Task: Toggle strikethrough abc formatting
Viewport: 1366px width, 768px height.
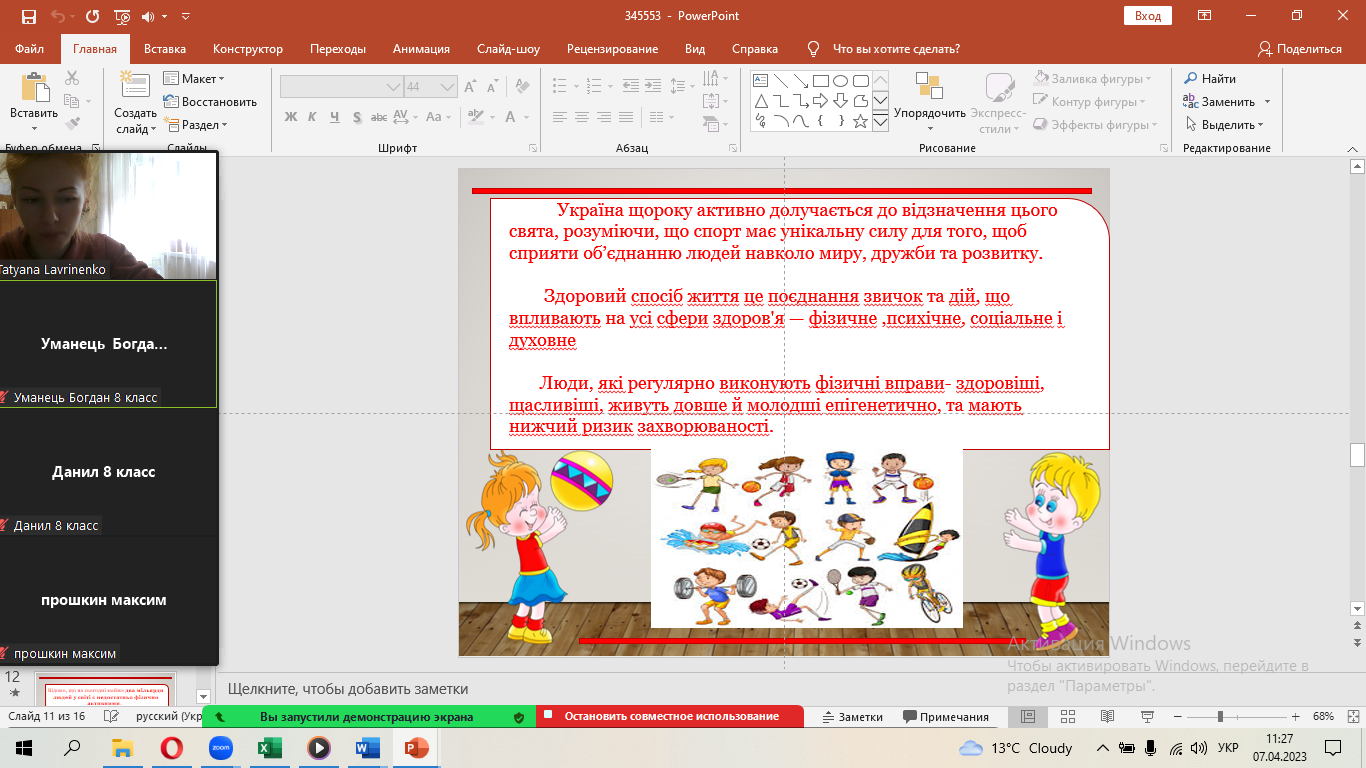Action: point(380,117)
